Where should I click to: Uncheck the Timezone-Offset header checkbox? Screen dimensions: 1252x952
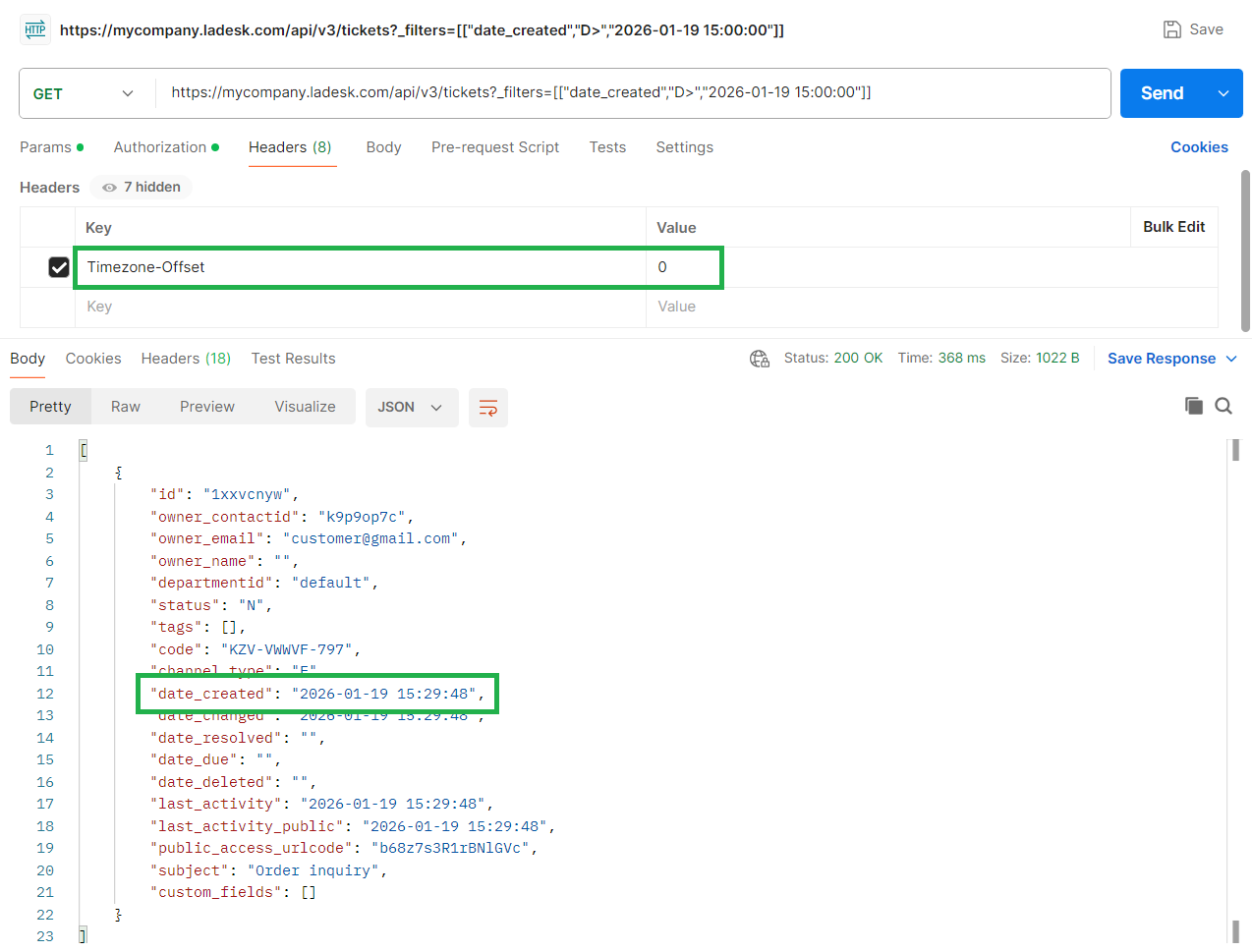pos(59,267)
